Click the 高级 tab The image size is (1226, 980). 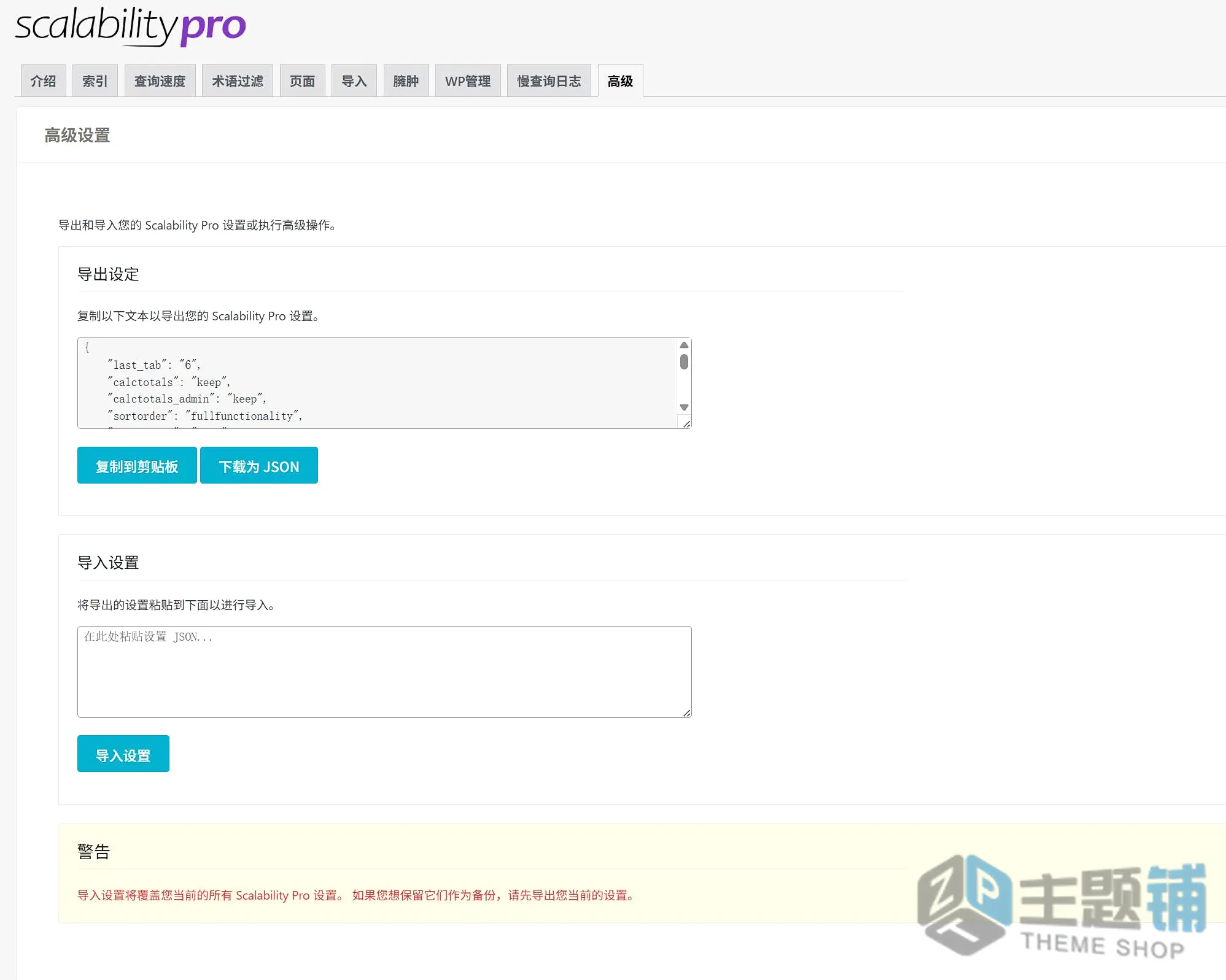pos(620,81)
